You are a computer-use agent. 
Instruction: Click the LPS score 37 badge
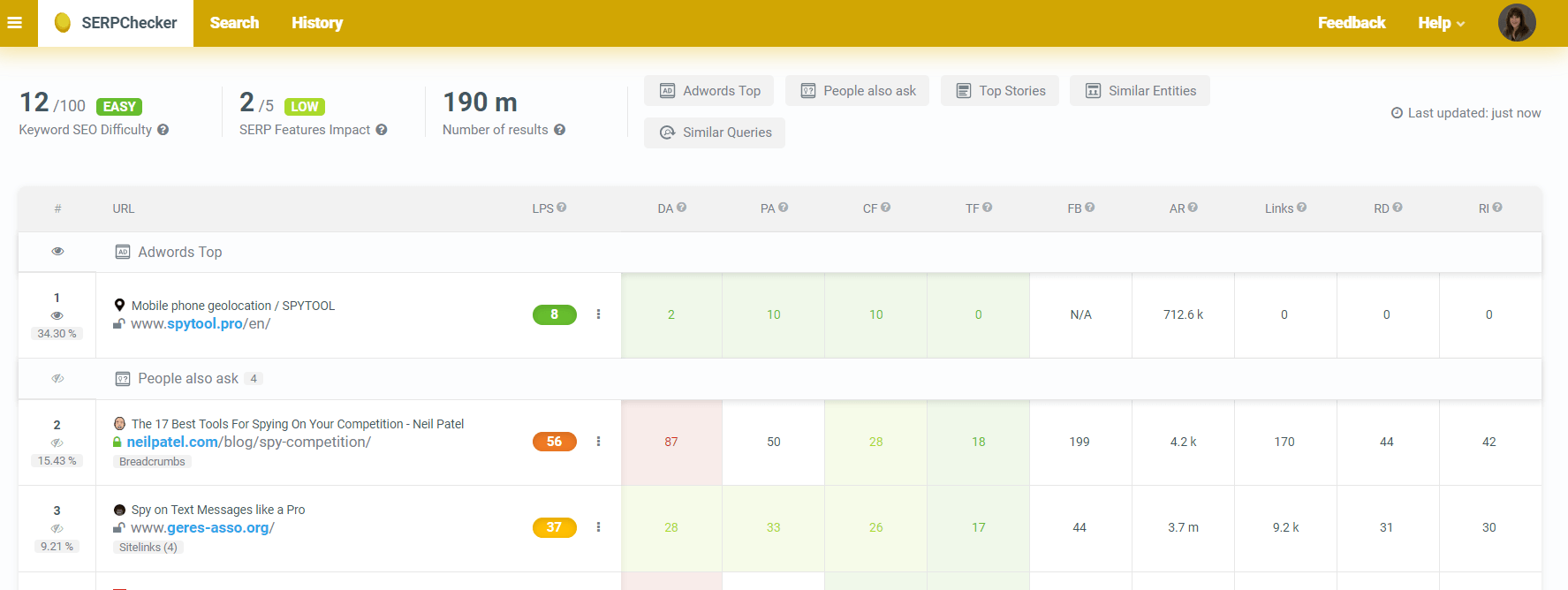[555, 527]
